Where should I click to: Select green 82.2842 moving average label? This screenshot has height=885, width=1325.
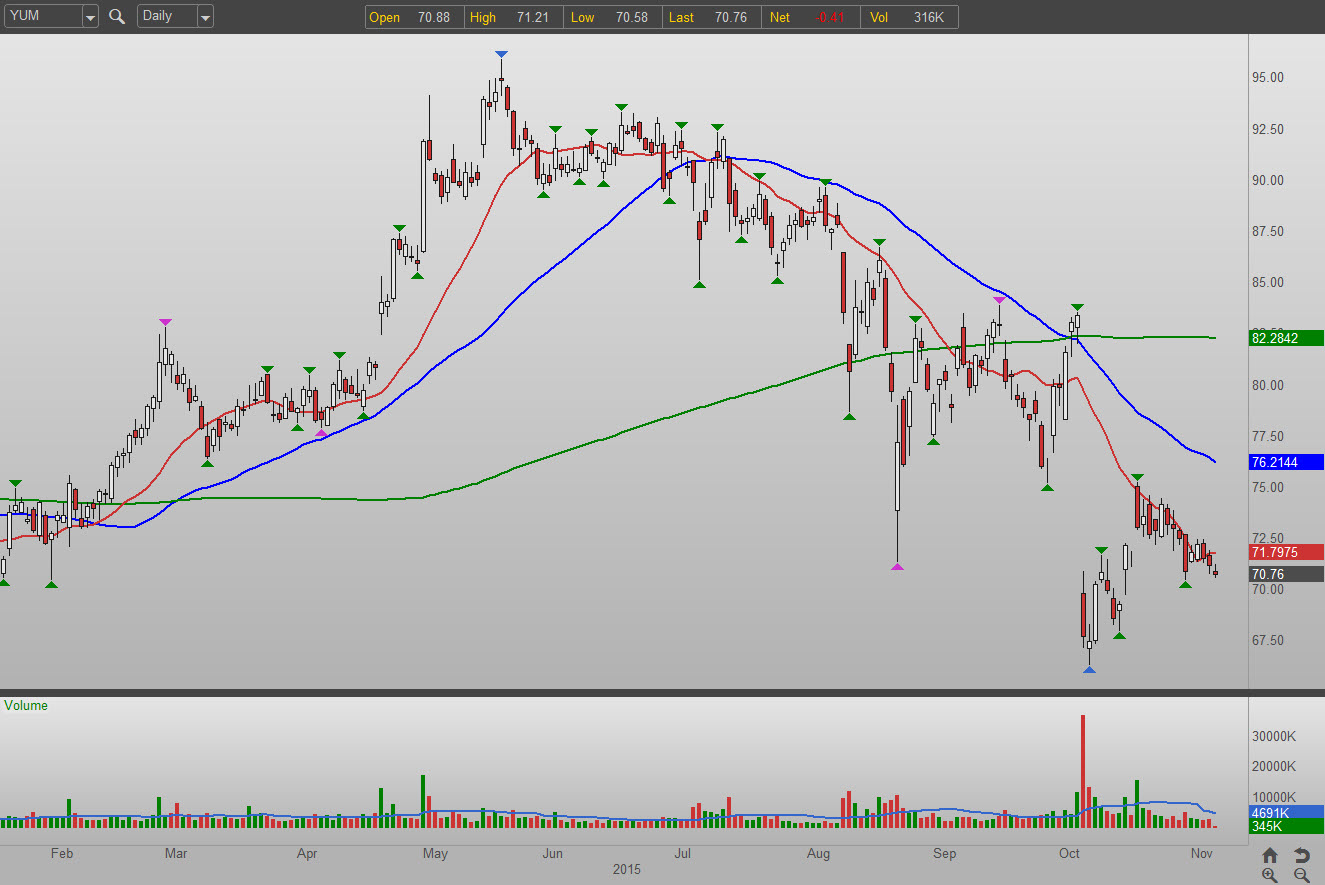click(1286, 338)
